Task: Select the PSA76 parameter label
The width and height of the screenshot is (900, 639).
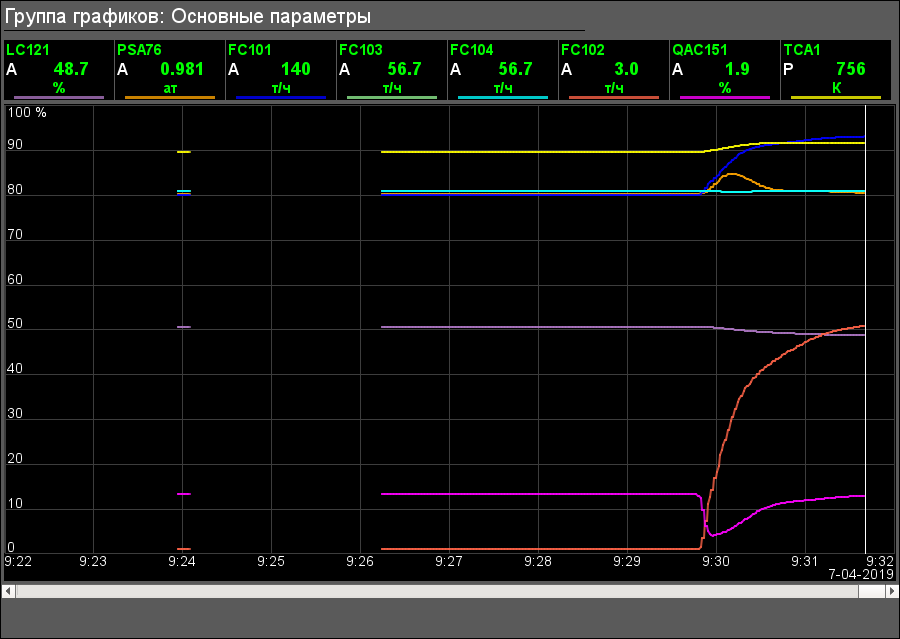Action: pyautogui.click(x=139, y=50)
